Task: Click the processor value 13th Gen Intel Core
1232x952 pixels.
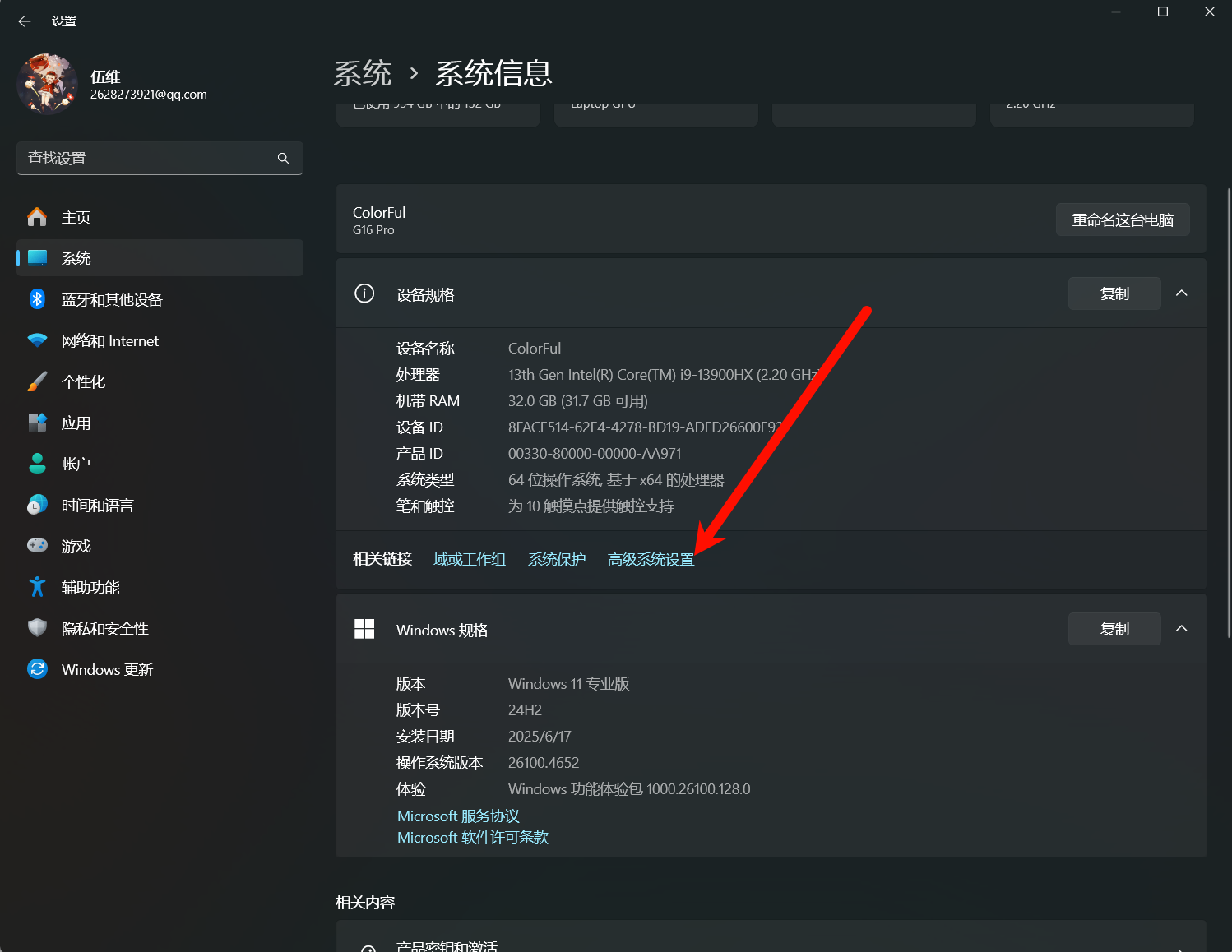Action: click(x=664, y=375)
